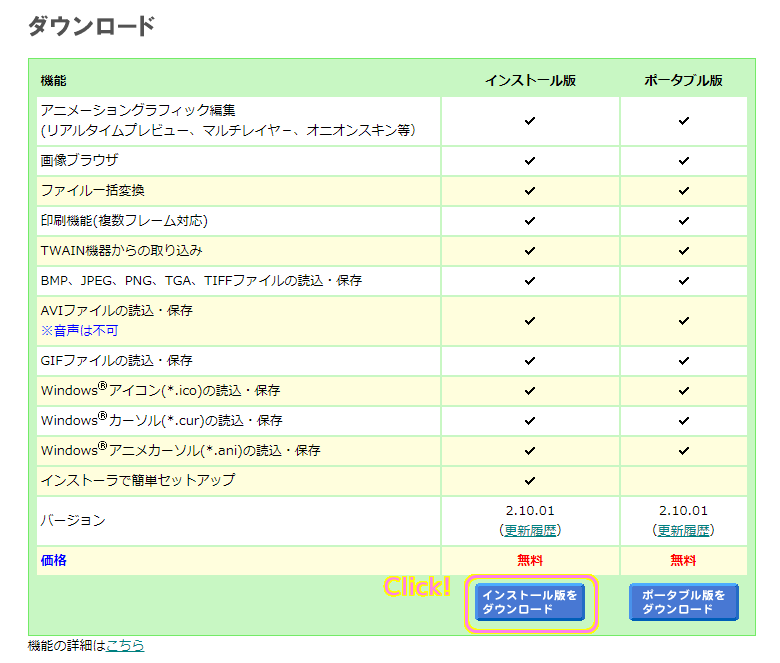Click the checkmark in the インストーラで簡単セットアップ row

point(530,480)
